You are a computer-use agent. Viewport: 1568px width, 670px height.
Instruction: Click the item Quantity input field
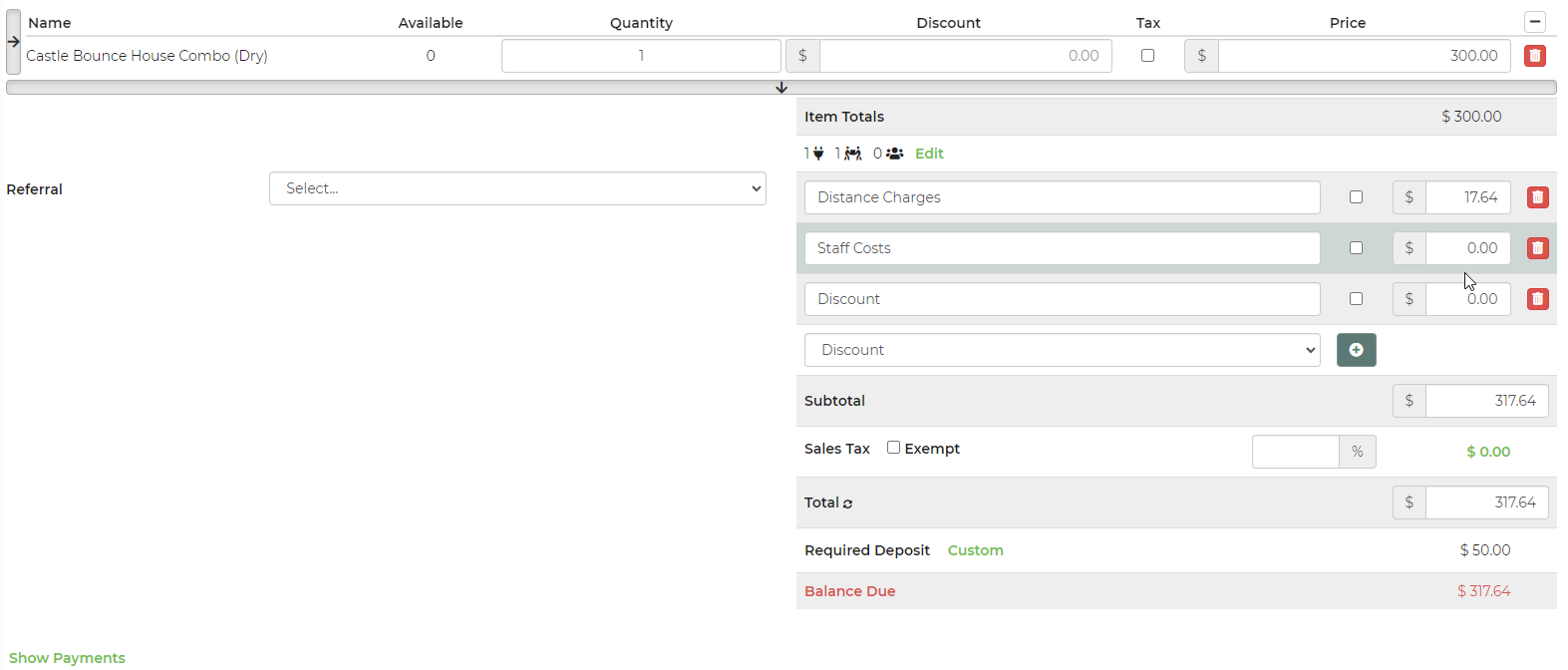[640, 56]
